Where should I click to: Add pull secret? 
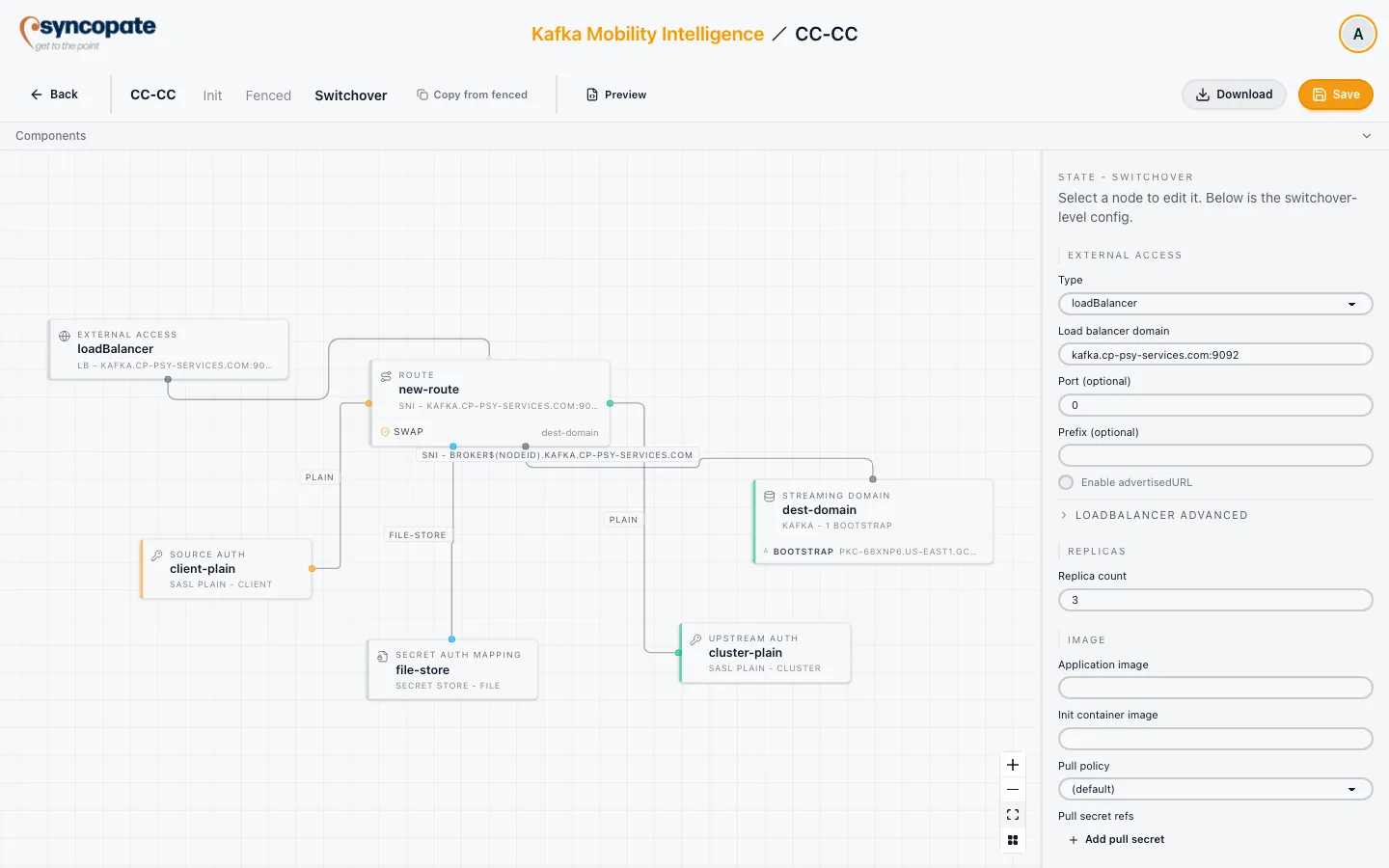[1116, 839]
